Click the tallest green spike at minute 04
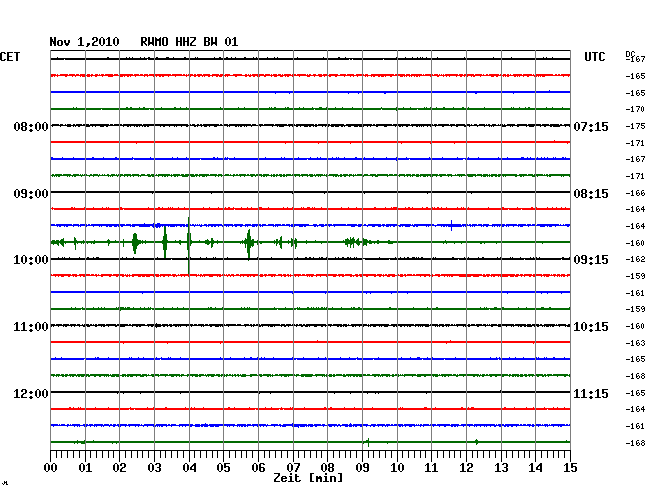650x494 pixels. (189, 245)
